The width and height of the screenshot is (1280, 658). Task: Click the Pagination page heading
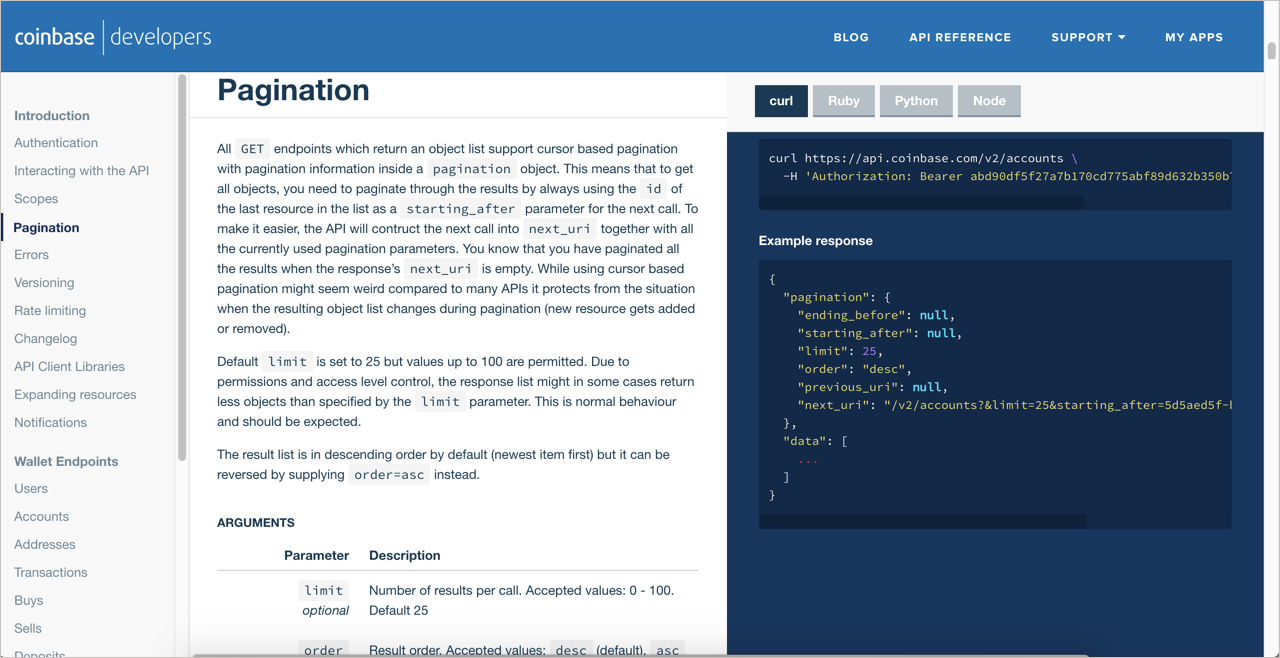(293, 90)
